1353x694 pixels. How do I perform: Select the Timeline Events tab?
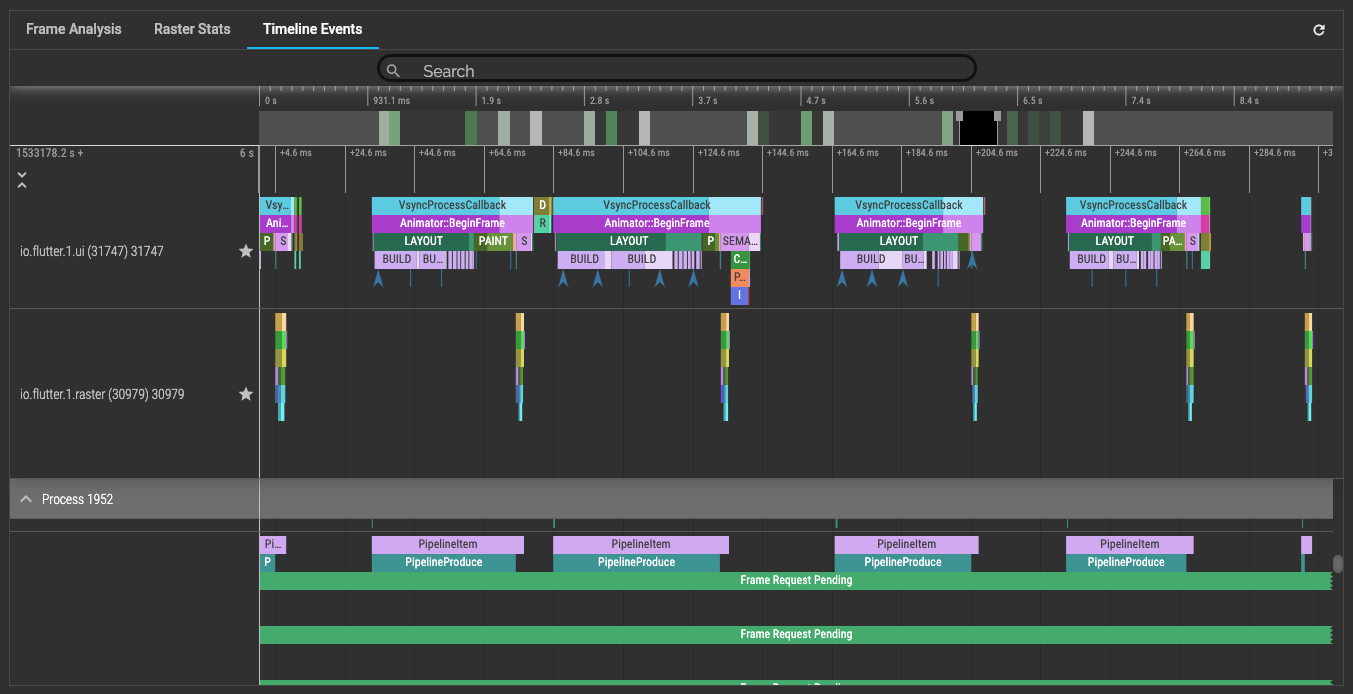312,29
